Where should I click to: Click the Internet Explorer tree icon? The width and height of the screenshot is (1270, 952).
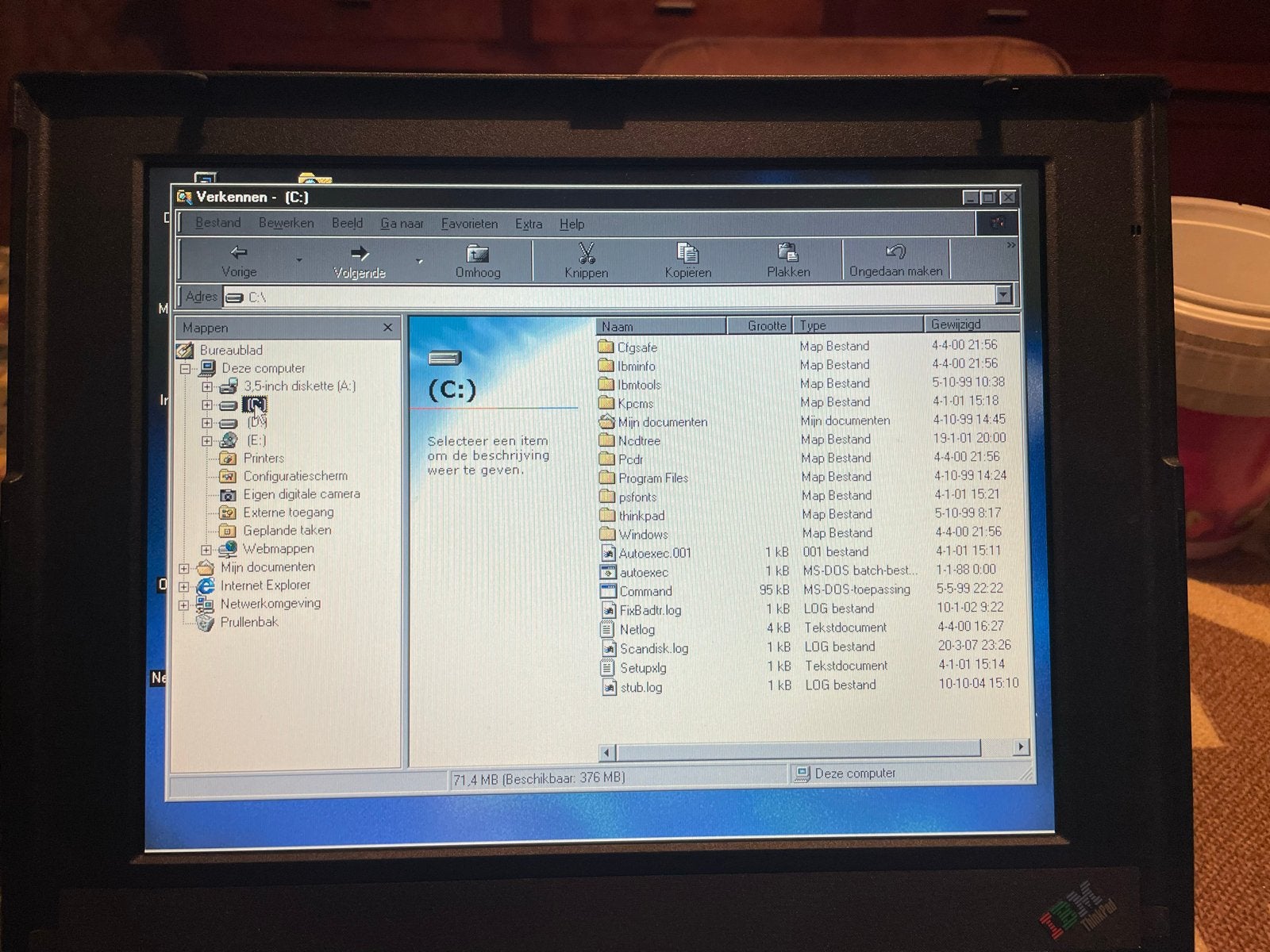tap(206, 585)
